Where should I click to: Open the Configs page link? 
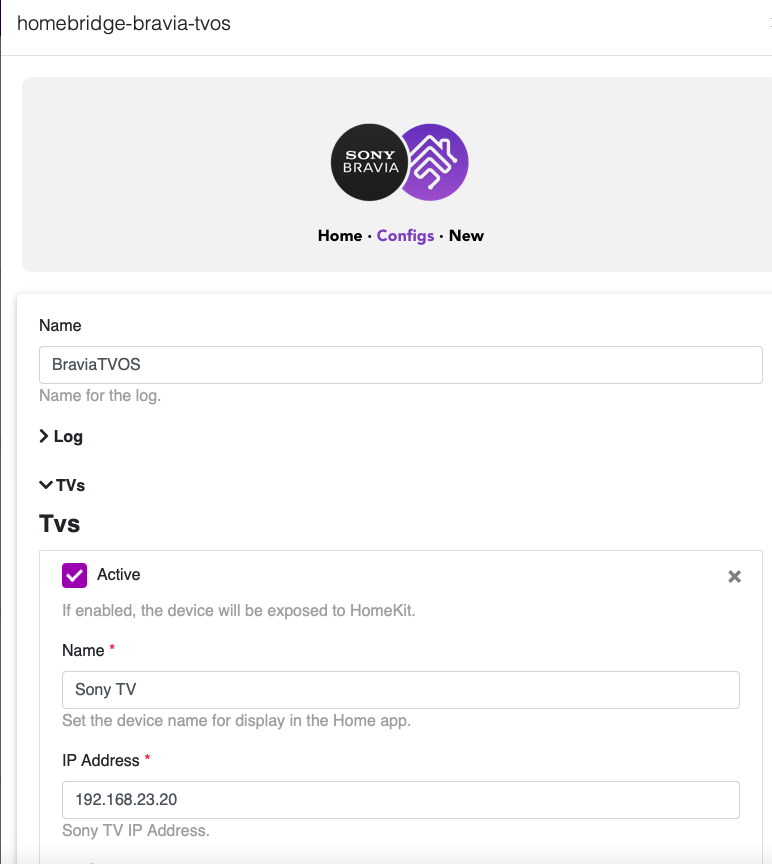click(405, 236)
